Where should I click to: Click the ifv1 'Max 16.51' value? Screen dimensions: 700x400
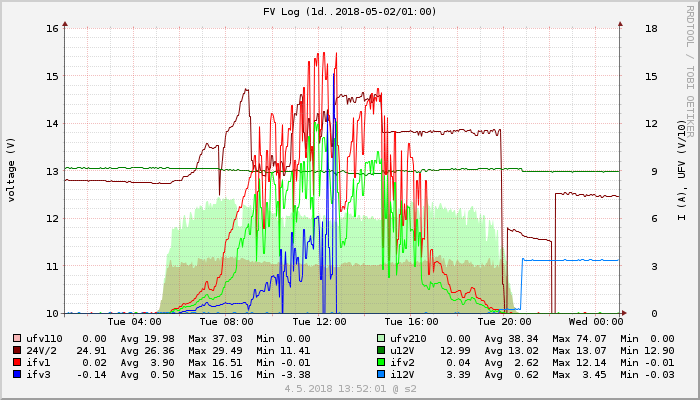click(215, 363)
